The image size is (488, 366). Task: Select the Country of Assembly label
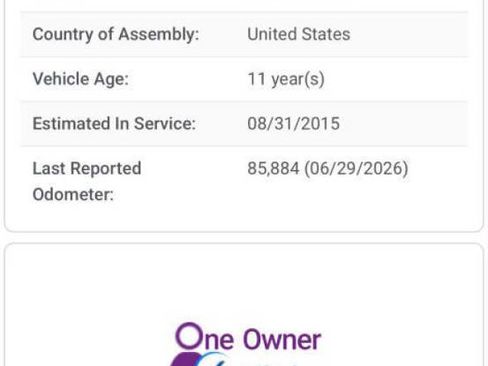pyautogui.click(x=116, y=34)
